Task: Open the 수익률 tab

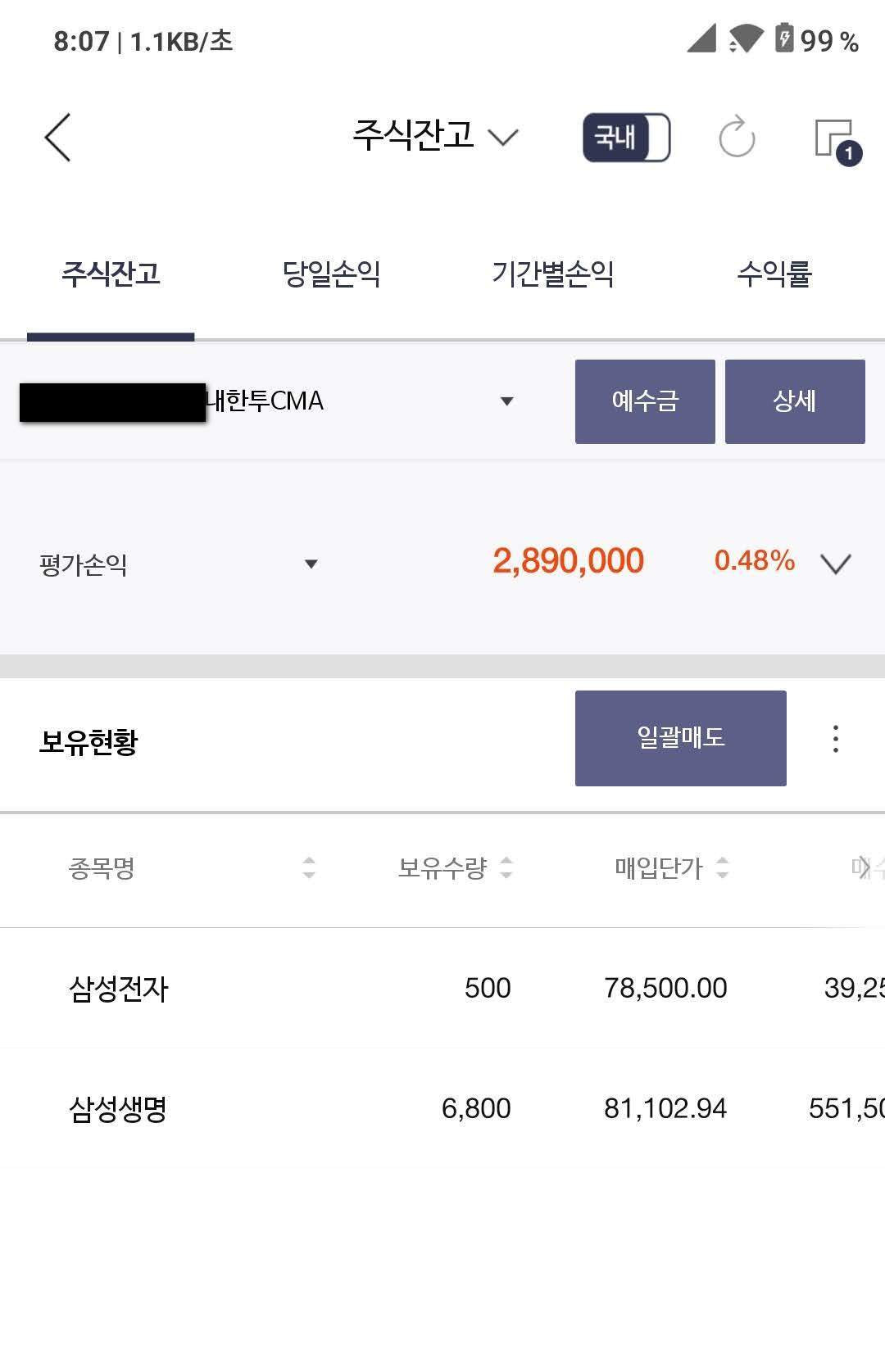Action: coord(774,274)
